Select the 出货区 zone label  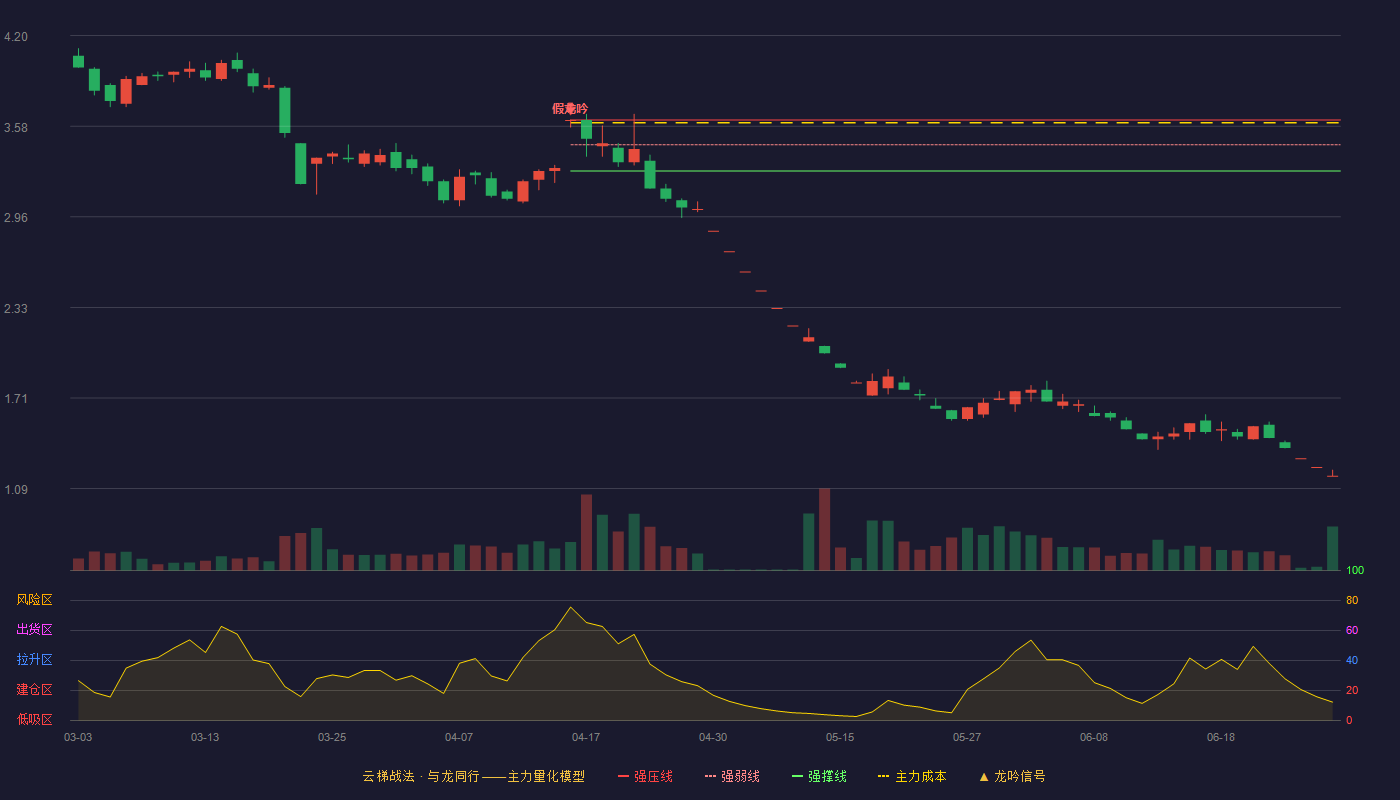[34, 630]
